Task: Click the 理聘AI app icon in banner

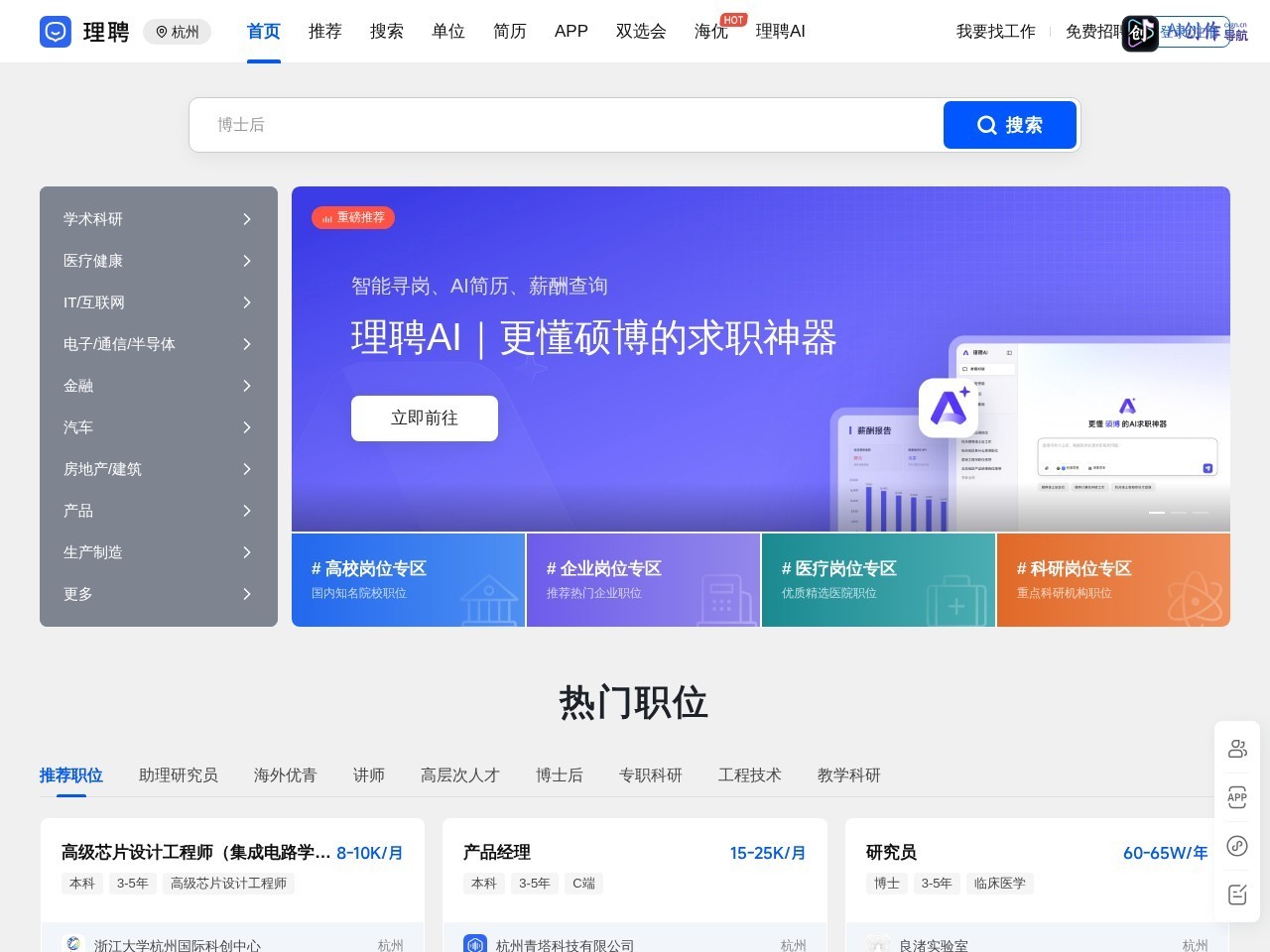Action: (x=949, y=408)
